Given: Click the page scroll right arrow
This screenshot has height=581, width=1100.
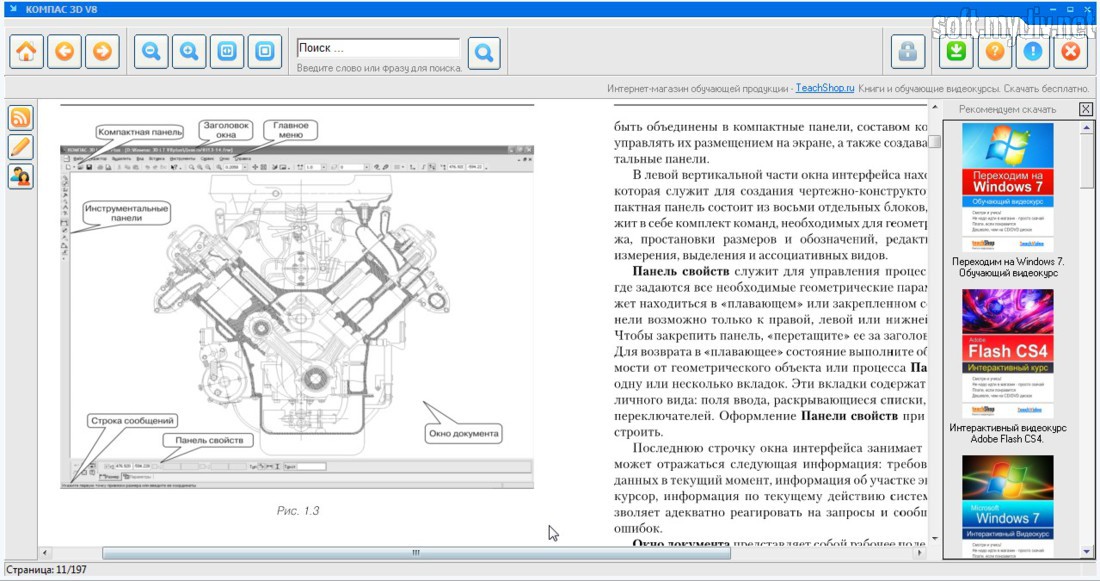Looking at the screenshot, I should tap(920, 553).
